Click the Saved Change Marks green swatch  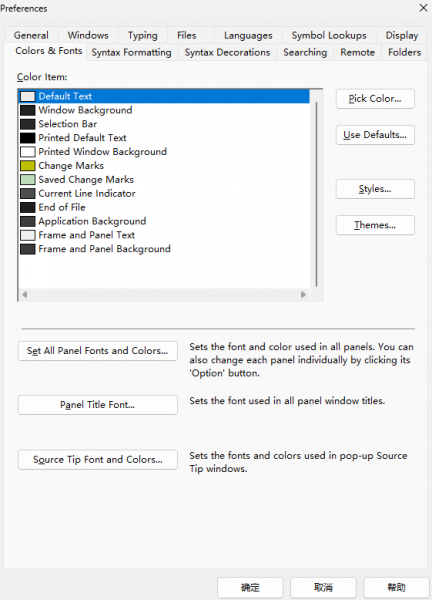tap(28, 179)
